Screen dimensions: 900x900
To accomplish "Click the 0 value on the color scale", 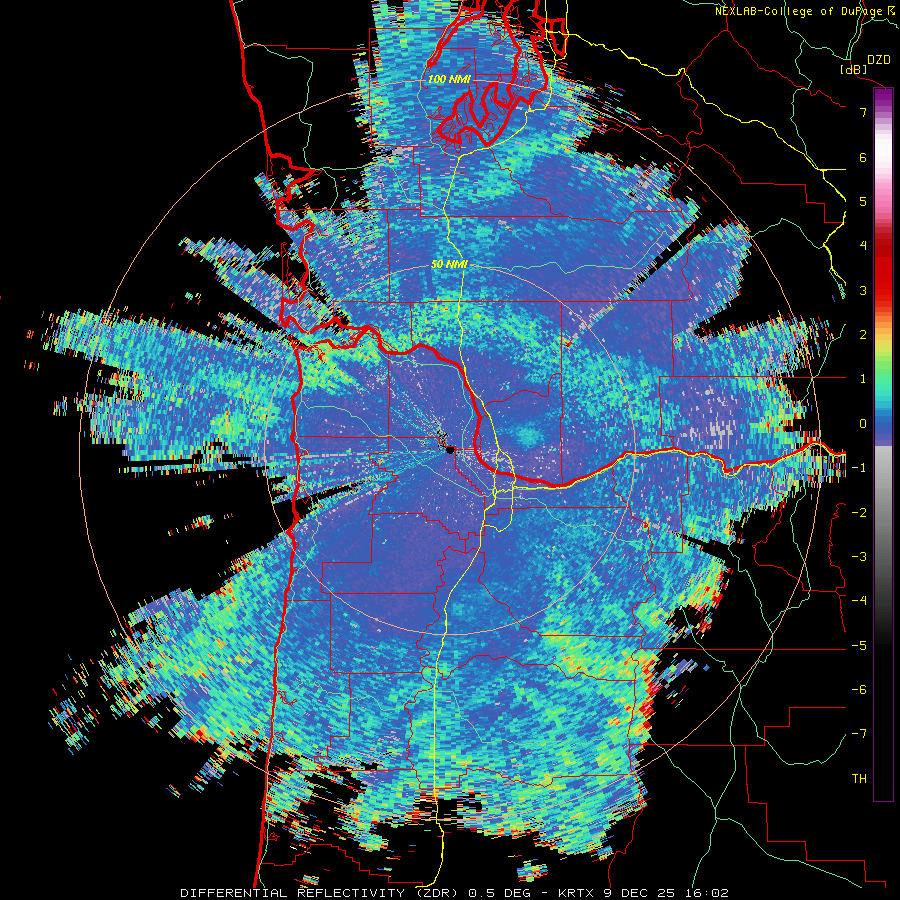I will pyautogui.click(x=863, y=424).
